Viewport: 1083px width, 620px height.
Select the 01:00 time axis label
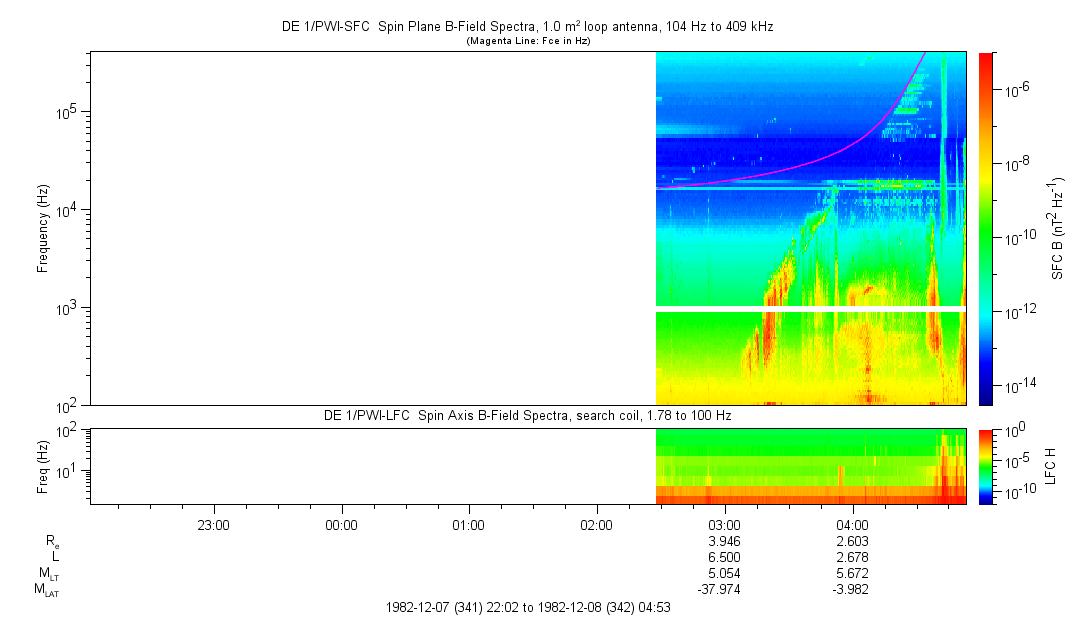click(468, 524)
